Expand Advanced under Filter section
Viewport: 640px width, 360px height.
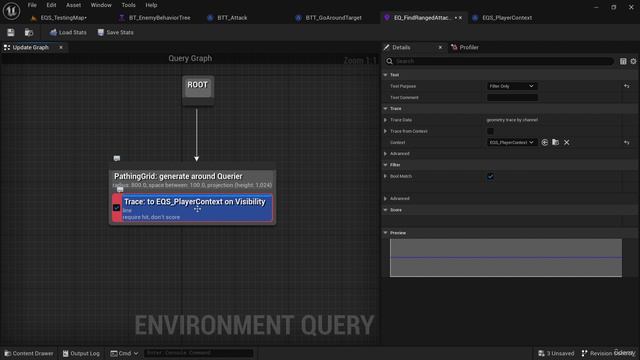(x=385, y=198)
